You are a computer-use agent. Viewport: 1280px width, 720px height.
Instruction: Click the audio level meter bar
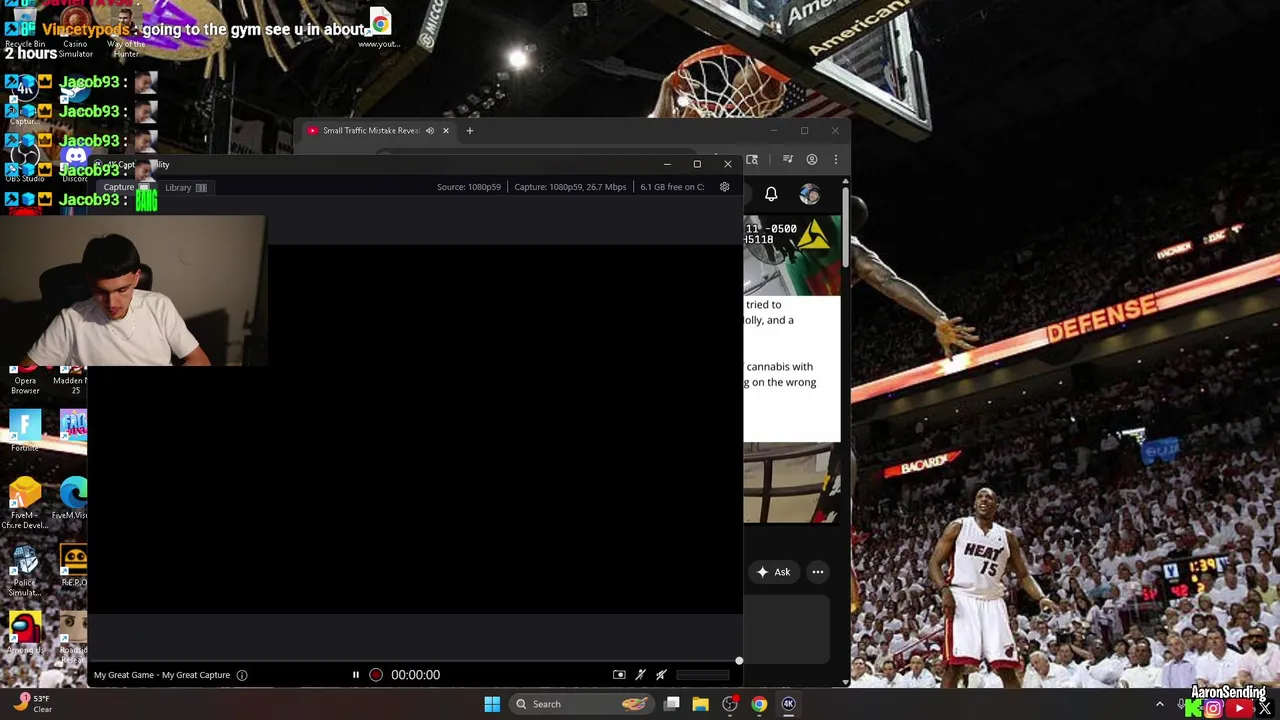(703, 675)
